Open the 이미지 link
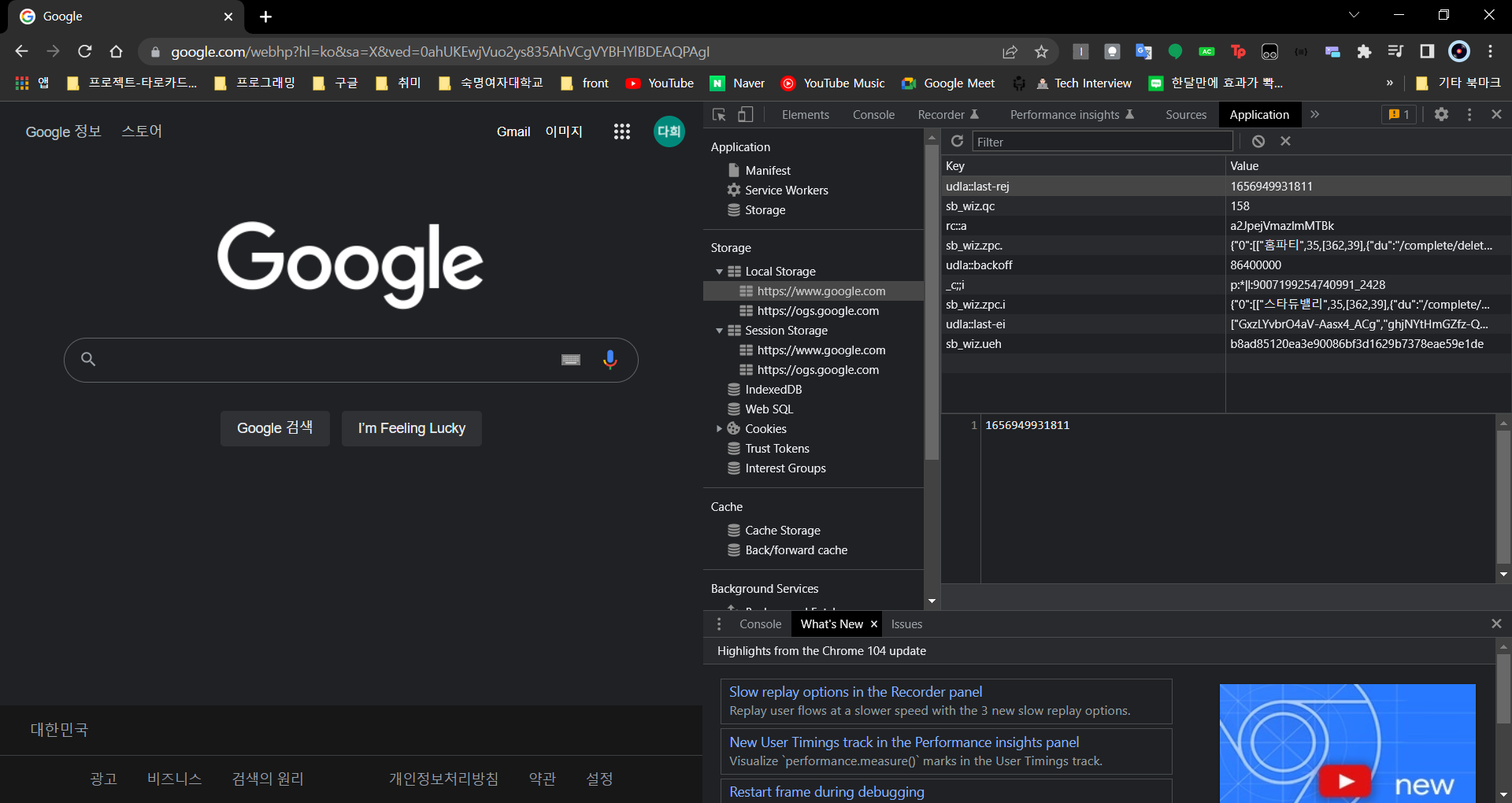Viewport: 1512px width, 803px height. coord(564,131)
